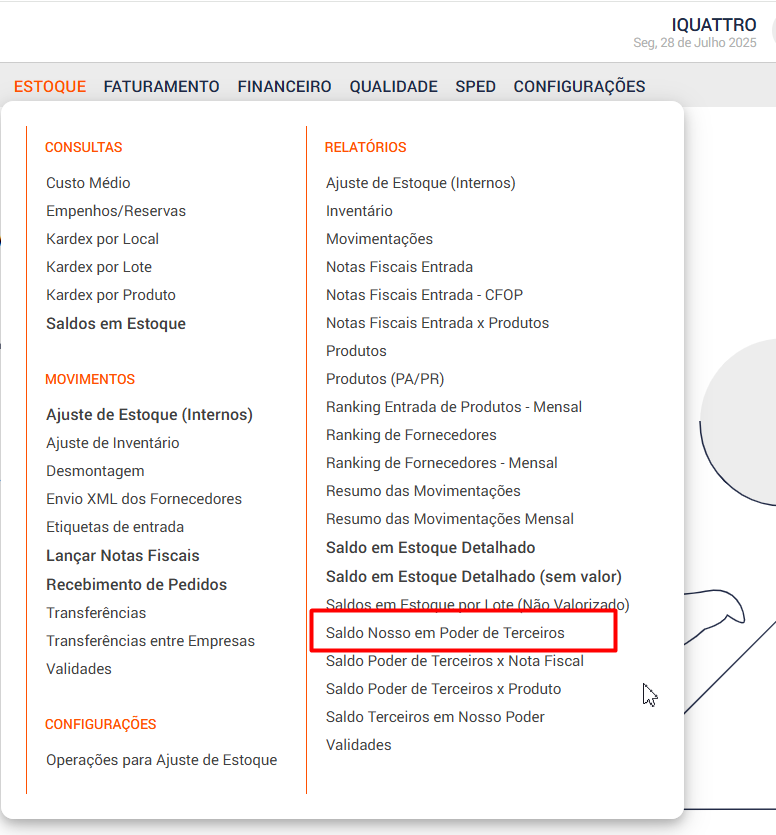Open Notas Fiscais Entrada report
Viewport: 776px width, 835px height.
399,267
